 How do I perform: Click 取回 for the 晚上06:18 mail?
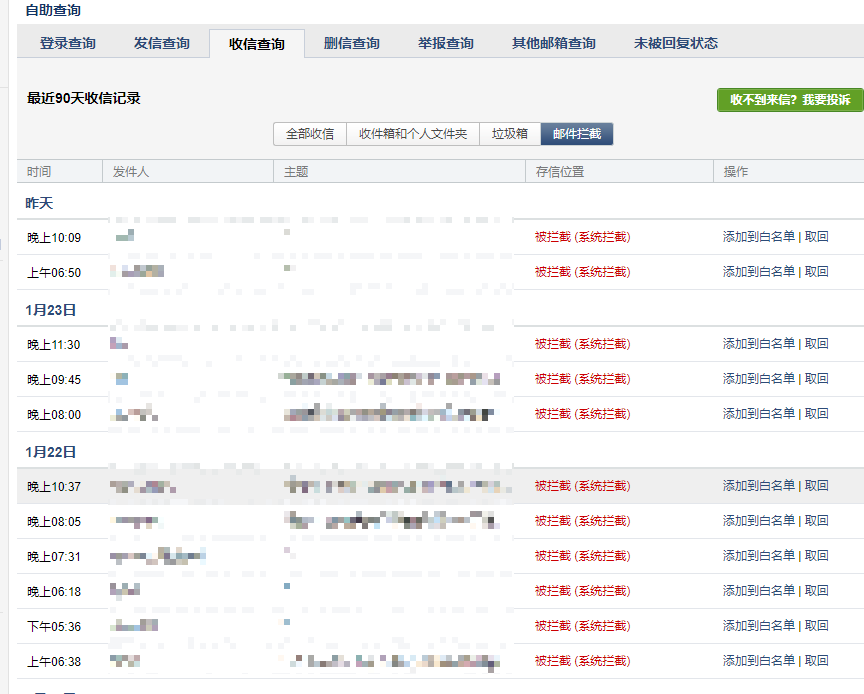(x=817, y=591)
